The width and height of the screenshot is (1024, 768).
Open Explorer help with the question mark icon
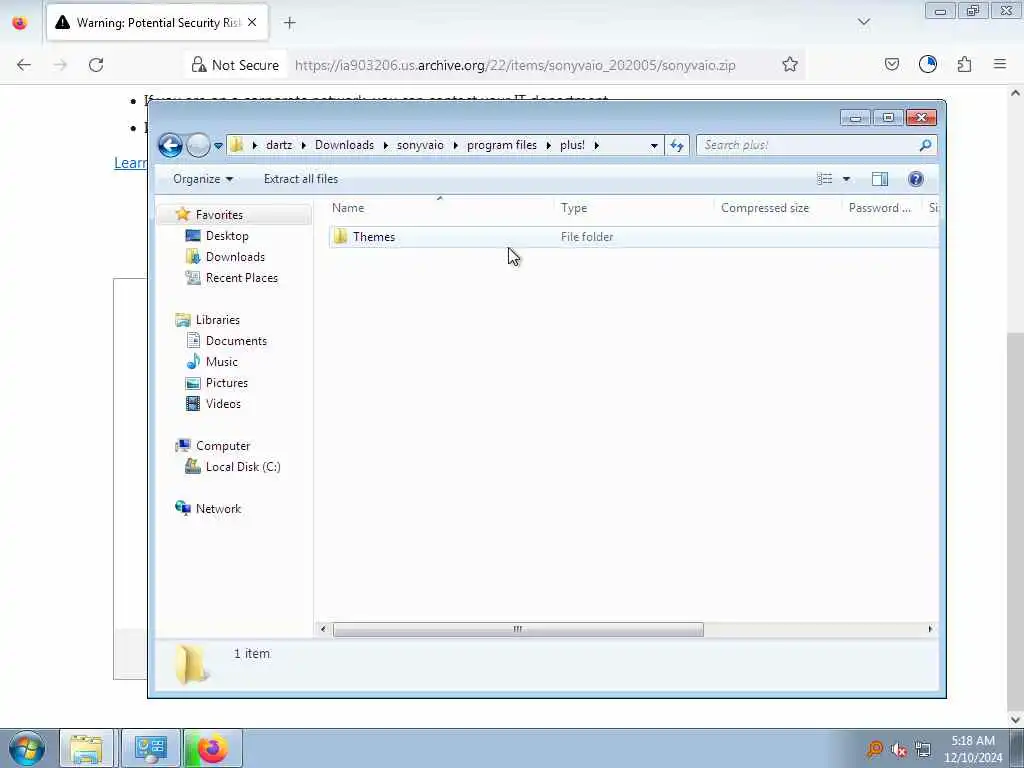coord(916,179)
